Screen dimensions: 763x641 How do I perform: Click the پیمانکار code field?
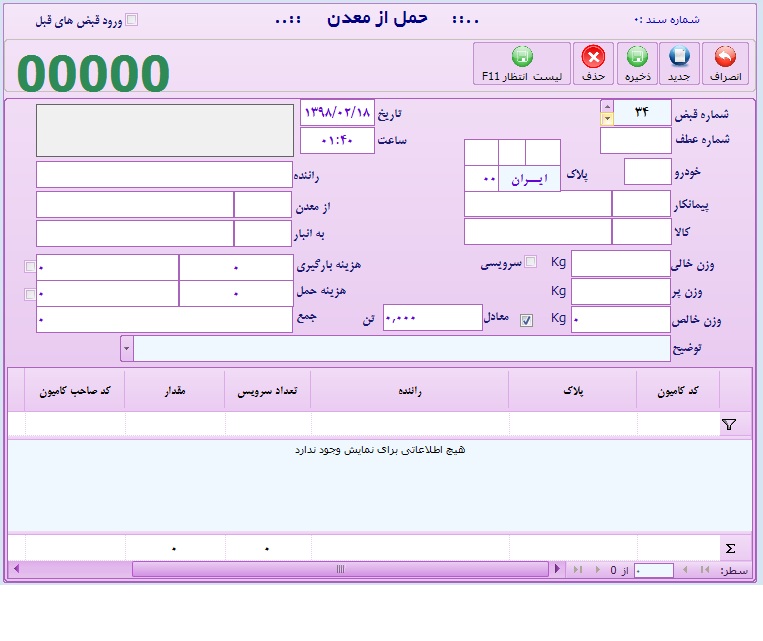pyautogui.click(x=641, y=203)
